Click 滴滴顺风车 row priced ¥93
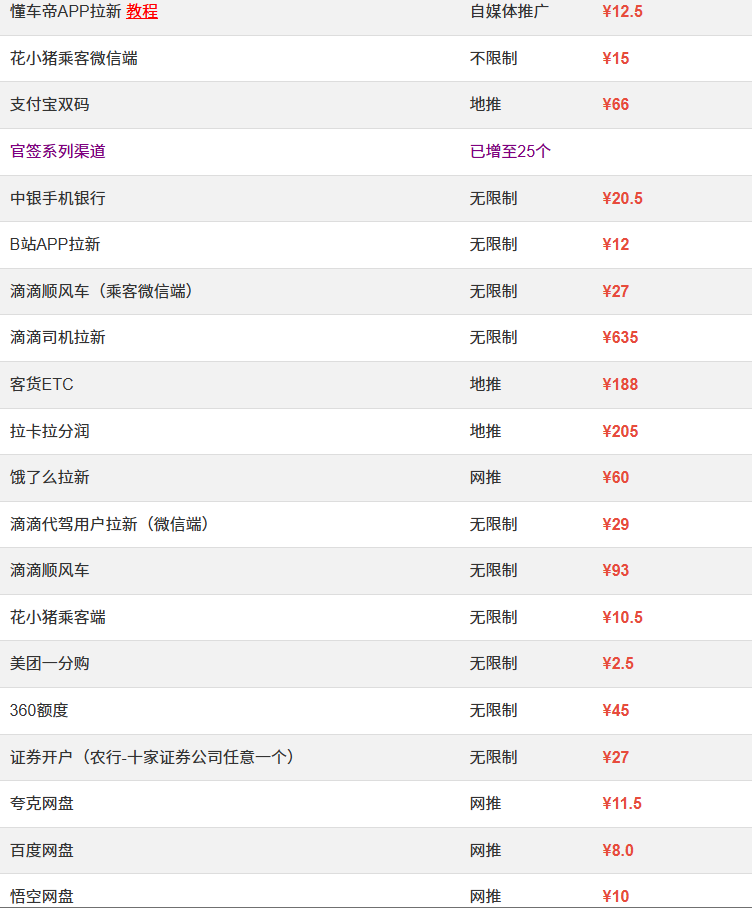 50,571
